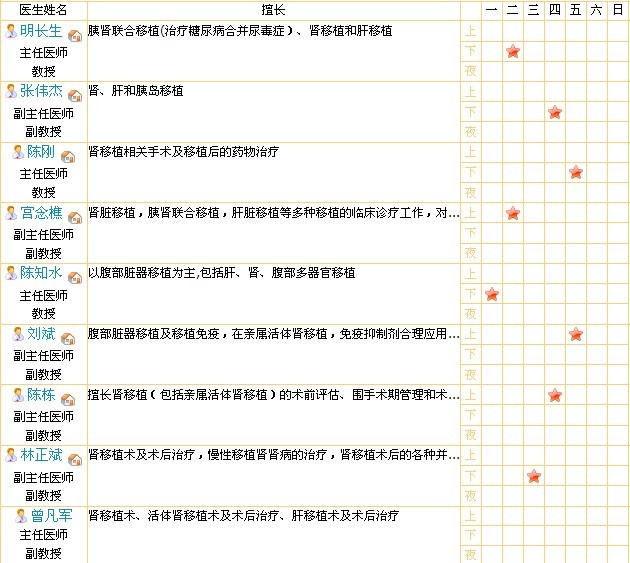Image resolution: width=630 pixels, height=563 pixels.
Task: Click the home icon next to 林正斌
Action: point(75,459)
